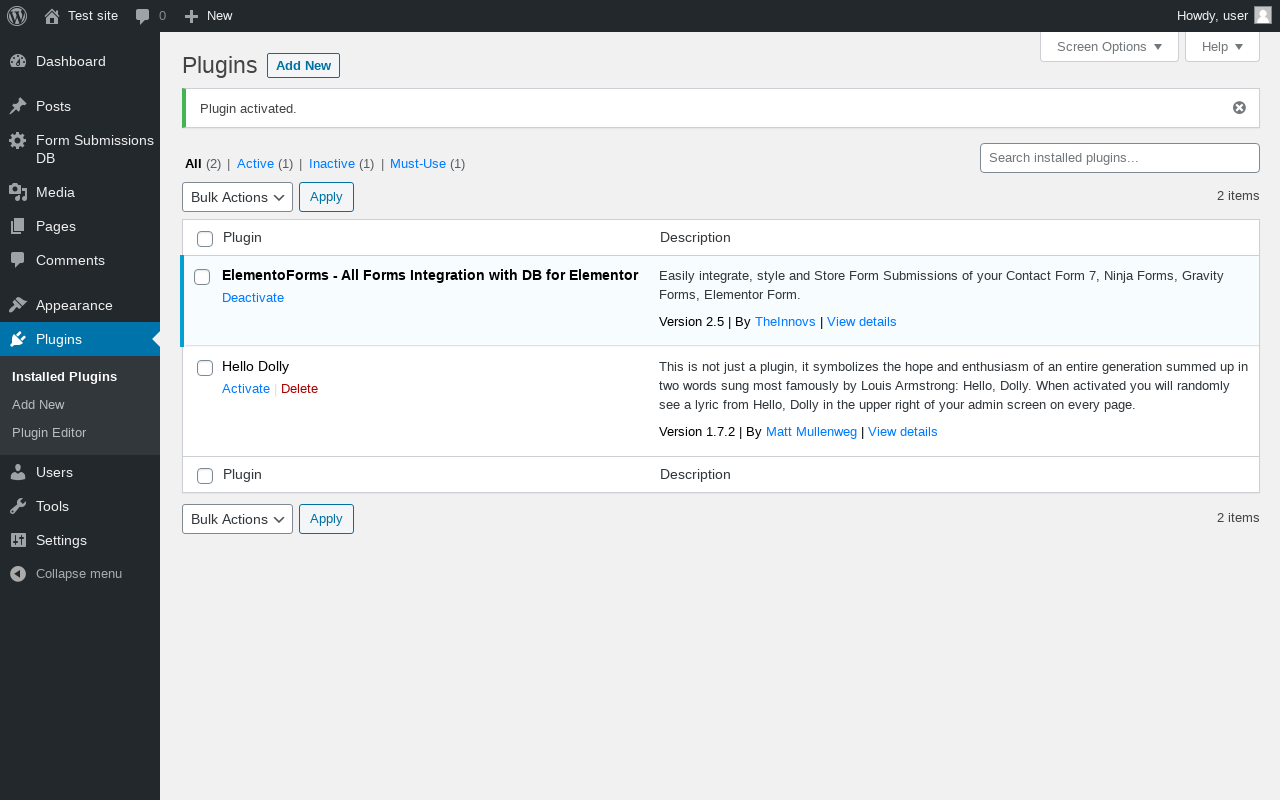Screen dimensions: 1280x800
Task: Expand the Screen Options panel
Action: (1109, 47)
